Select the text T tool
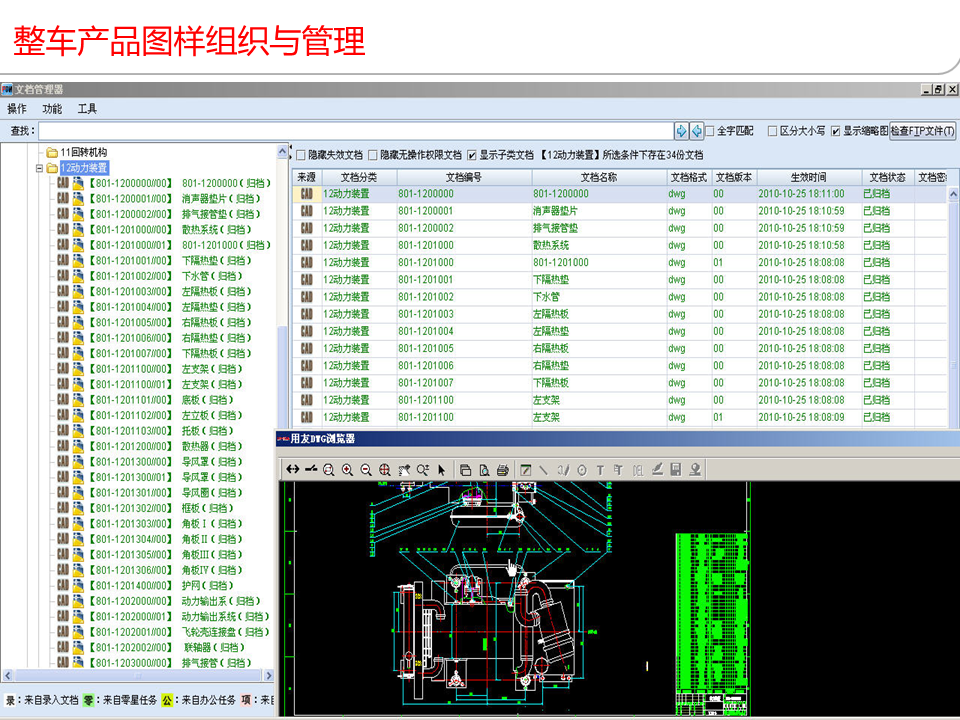960x720 pixels. tap(600, 470)
